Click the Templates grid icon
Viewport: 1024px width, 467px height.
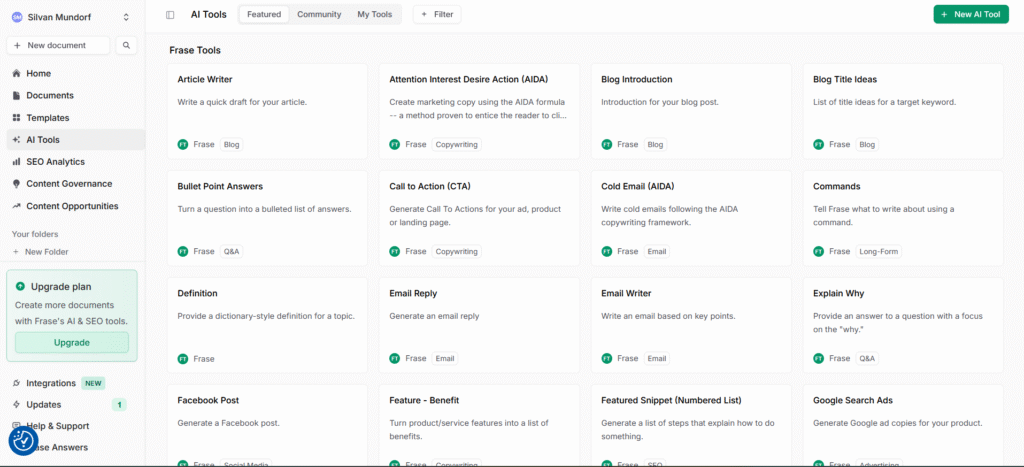pyautogui.click(x=16, y=118)
